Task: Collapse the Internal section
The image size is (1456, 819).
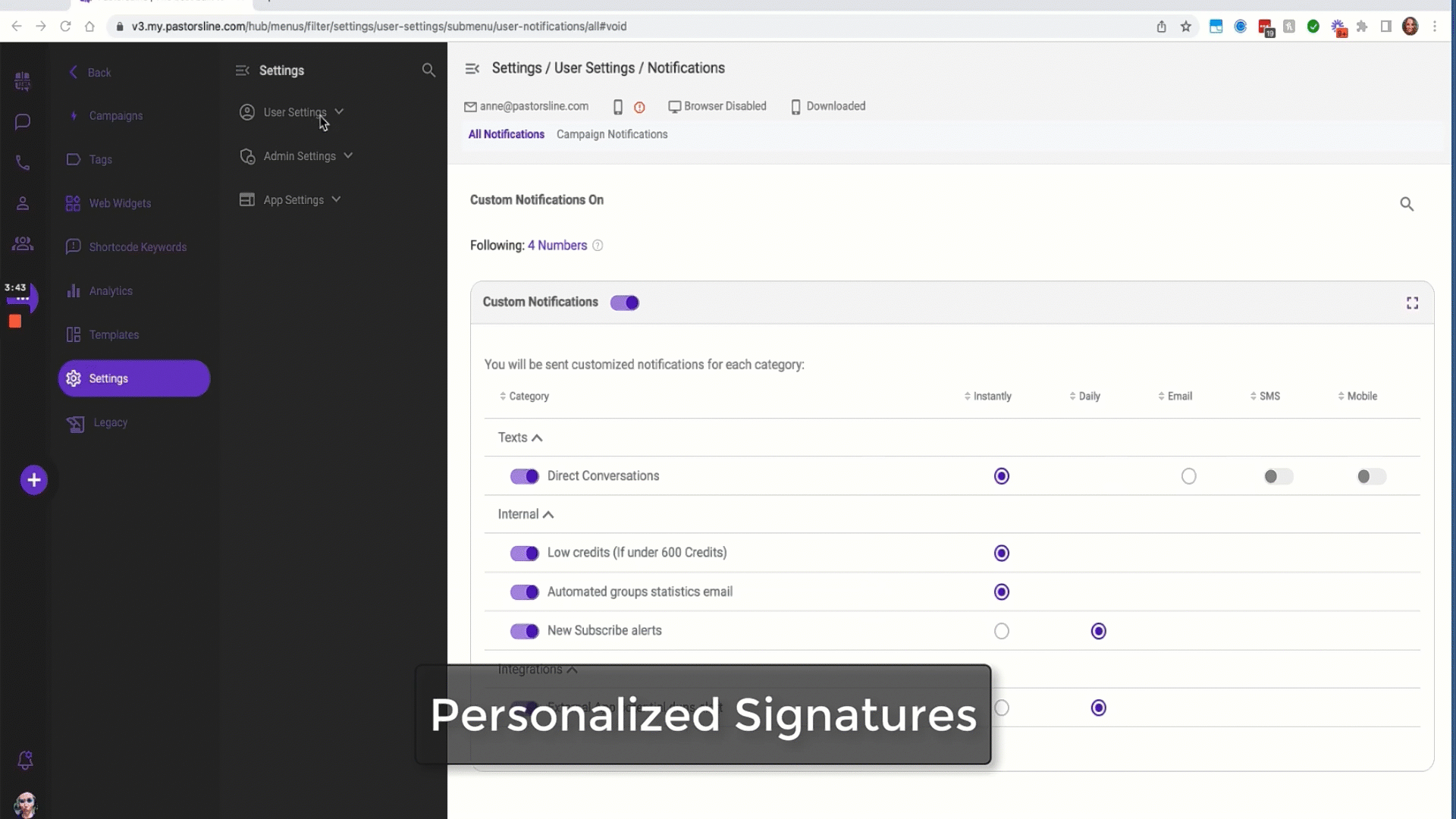Action: pyautogui.click(x=526, y=514)
